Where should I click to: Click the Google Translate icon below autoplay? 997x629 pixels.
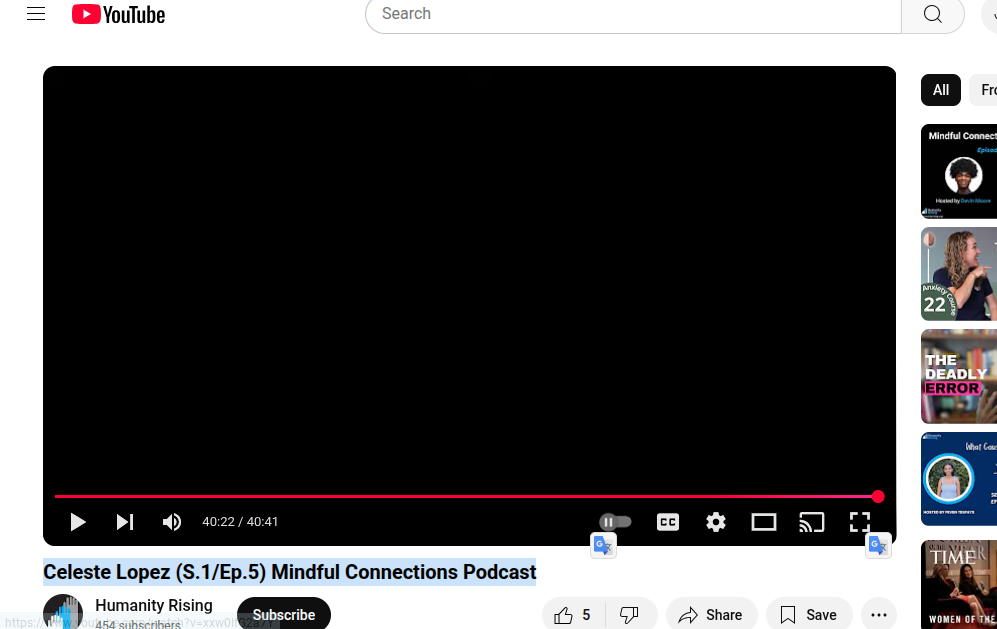[x=603, y=546]
